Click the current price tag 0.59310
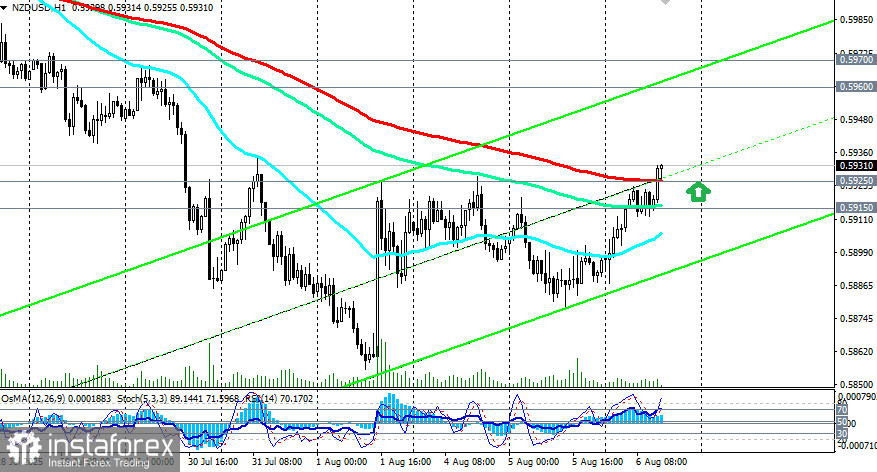This screenshot has width=877, height=472. point(856,166)
